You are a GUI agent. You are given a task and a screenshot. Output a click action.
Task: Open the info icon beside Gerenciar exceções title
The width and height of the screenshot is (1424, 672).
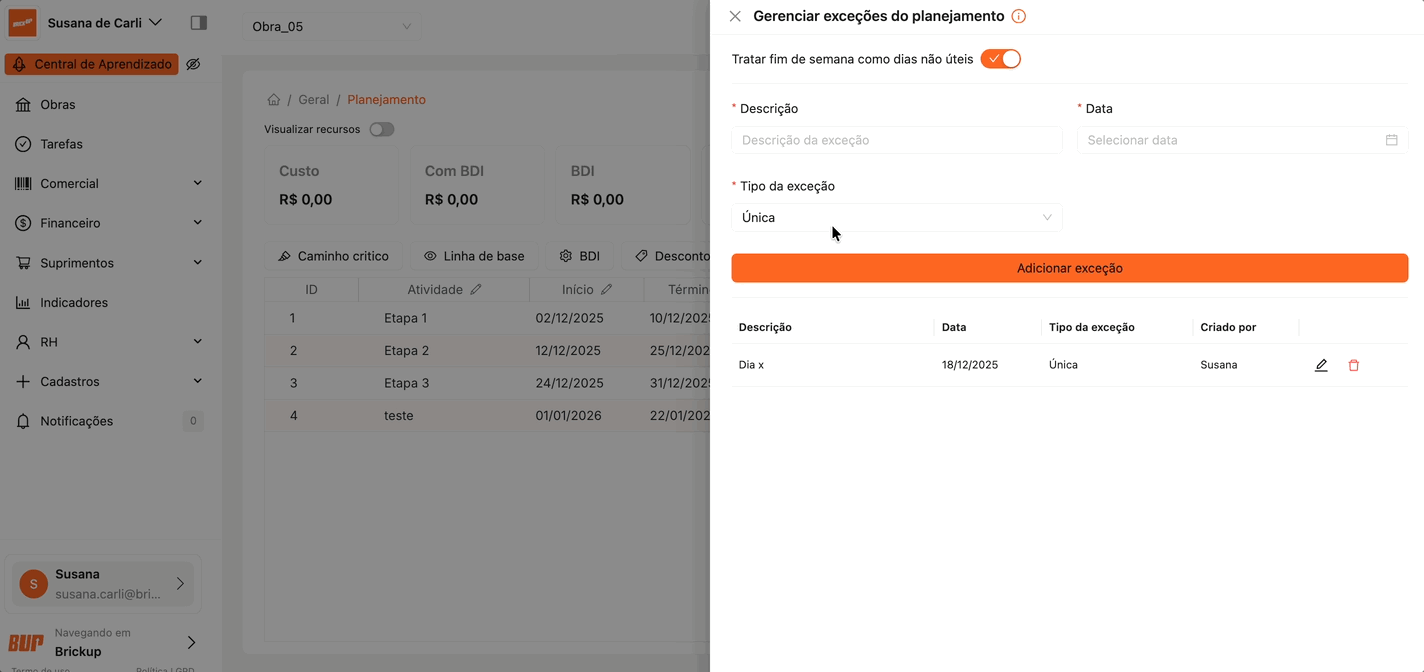1019,16
